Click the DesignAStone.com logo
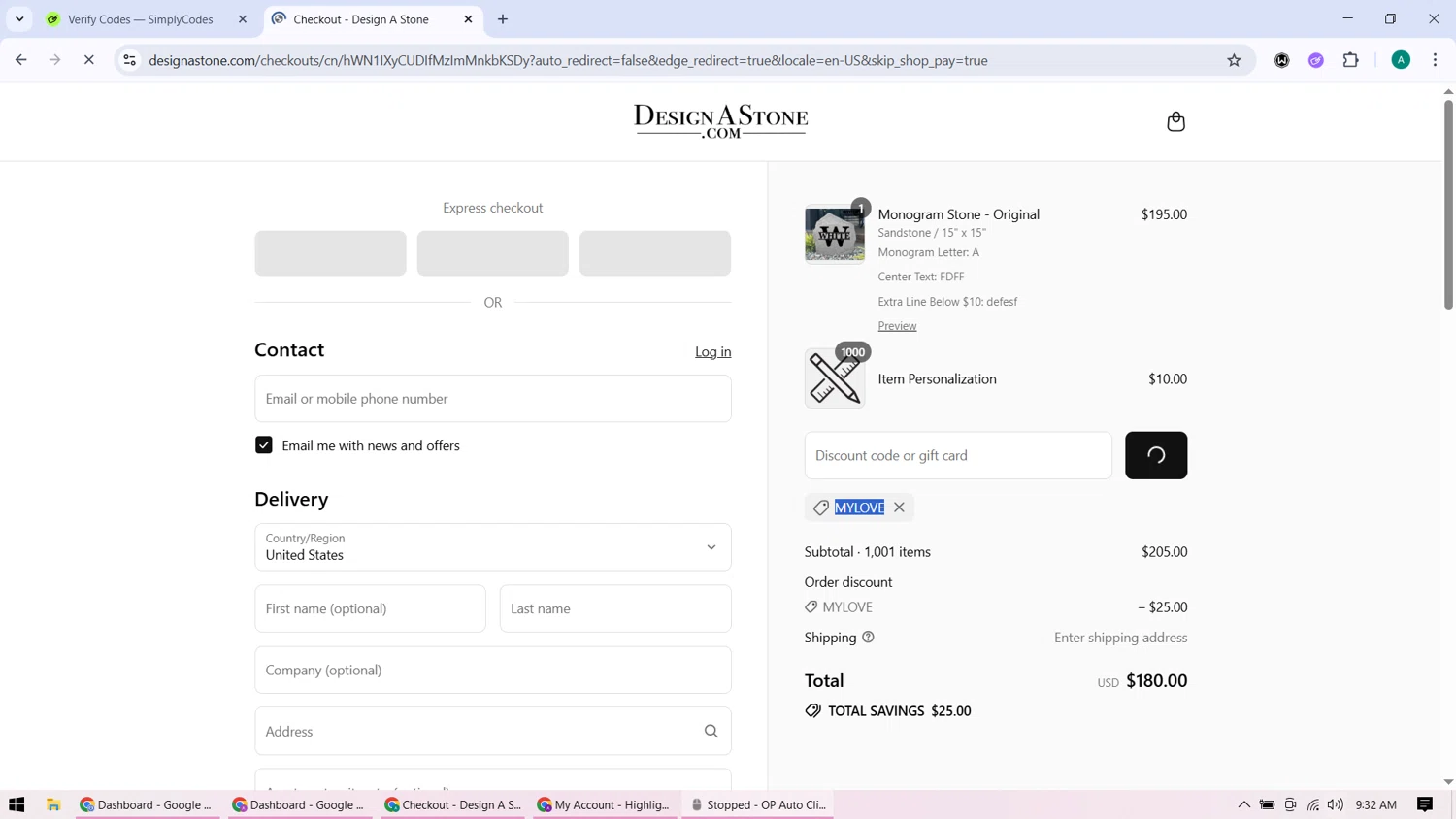1456x819 pixels. pos(720,121)
